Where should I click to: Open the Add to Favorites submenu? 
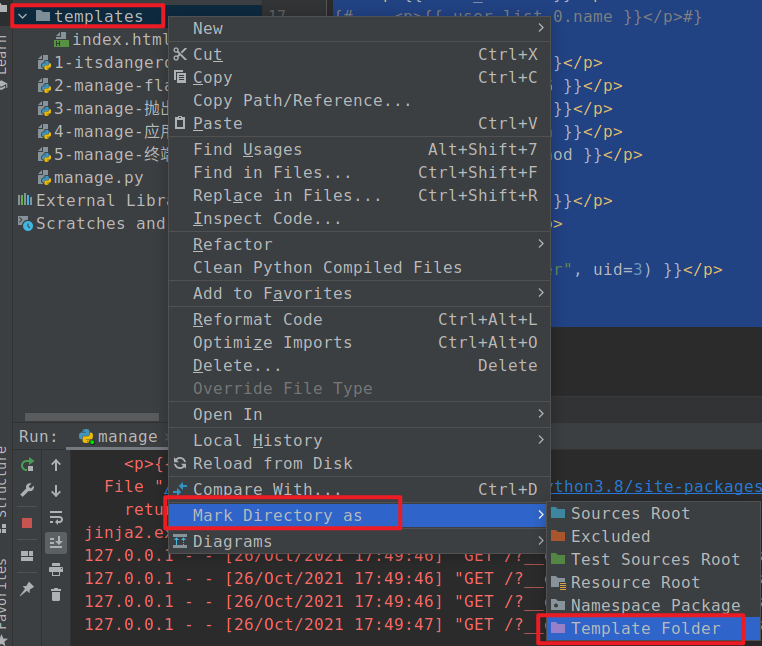click(x=359, y=294)
